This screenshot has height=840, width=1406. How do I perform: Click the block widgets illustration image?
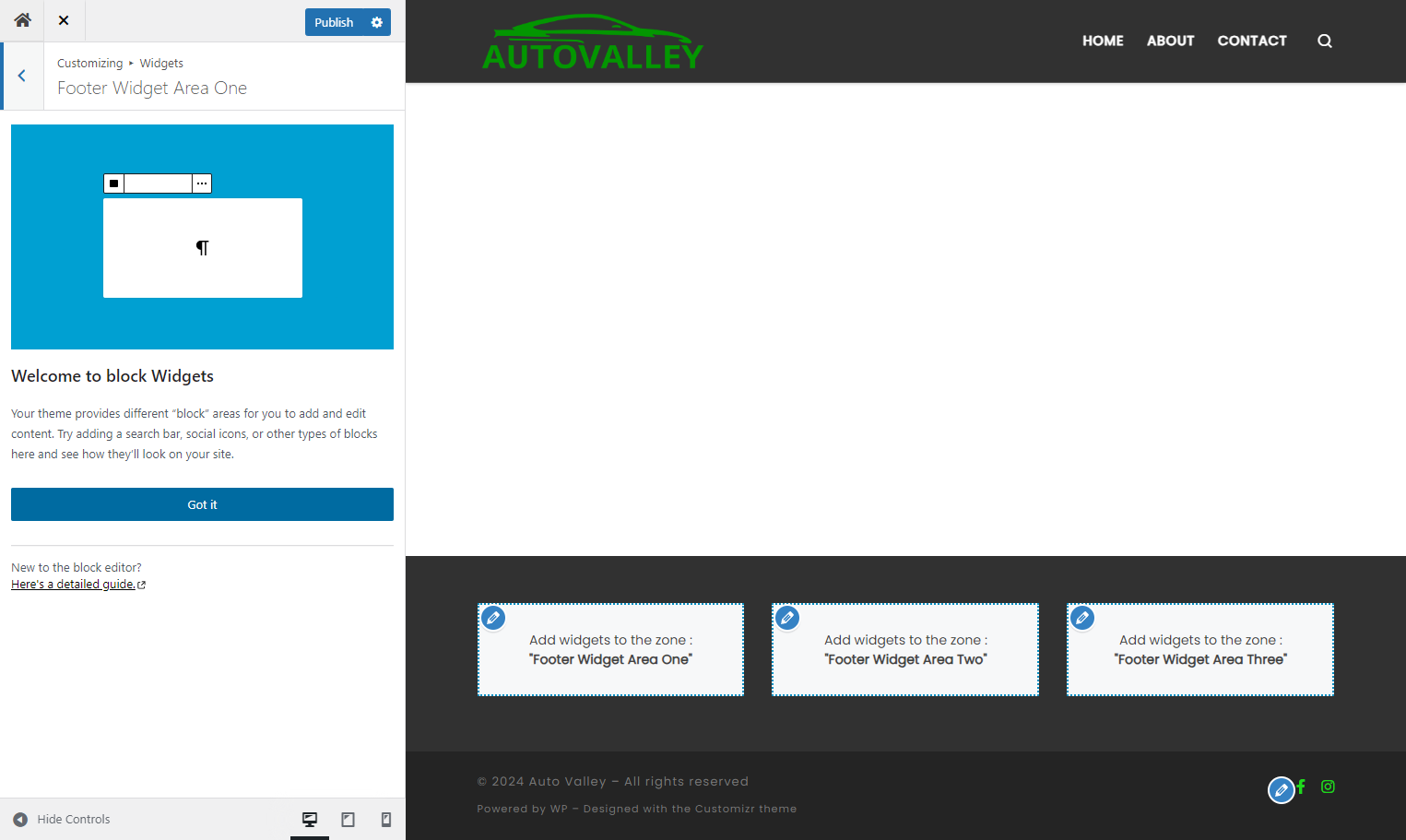tap(202, 237)
